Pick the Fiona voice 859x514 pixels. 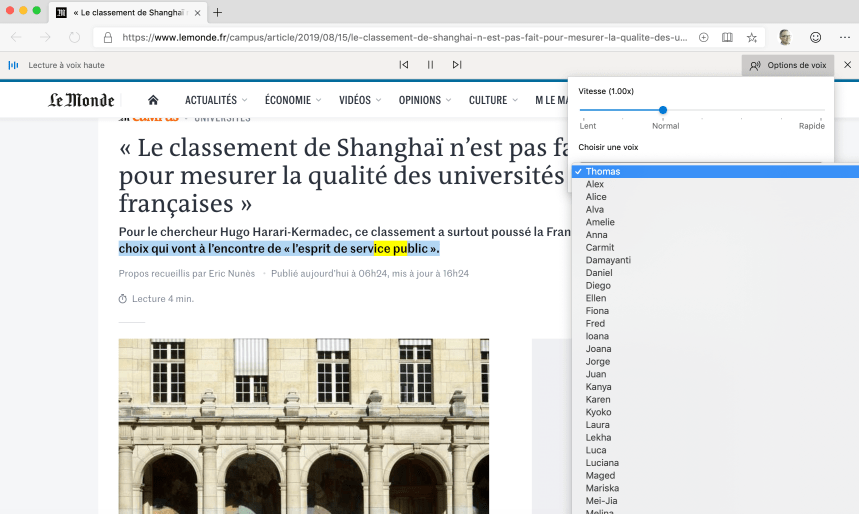715,311
